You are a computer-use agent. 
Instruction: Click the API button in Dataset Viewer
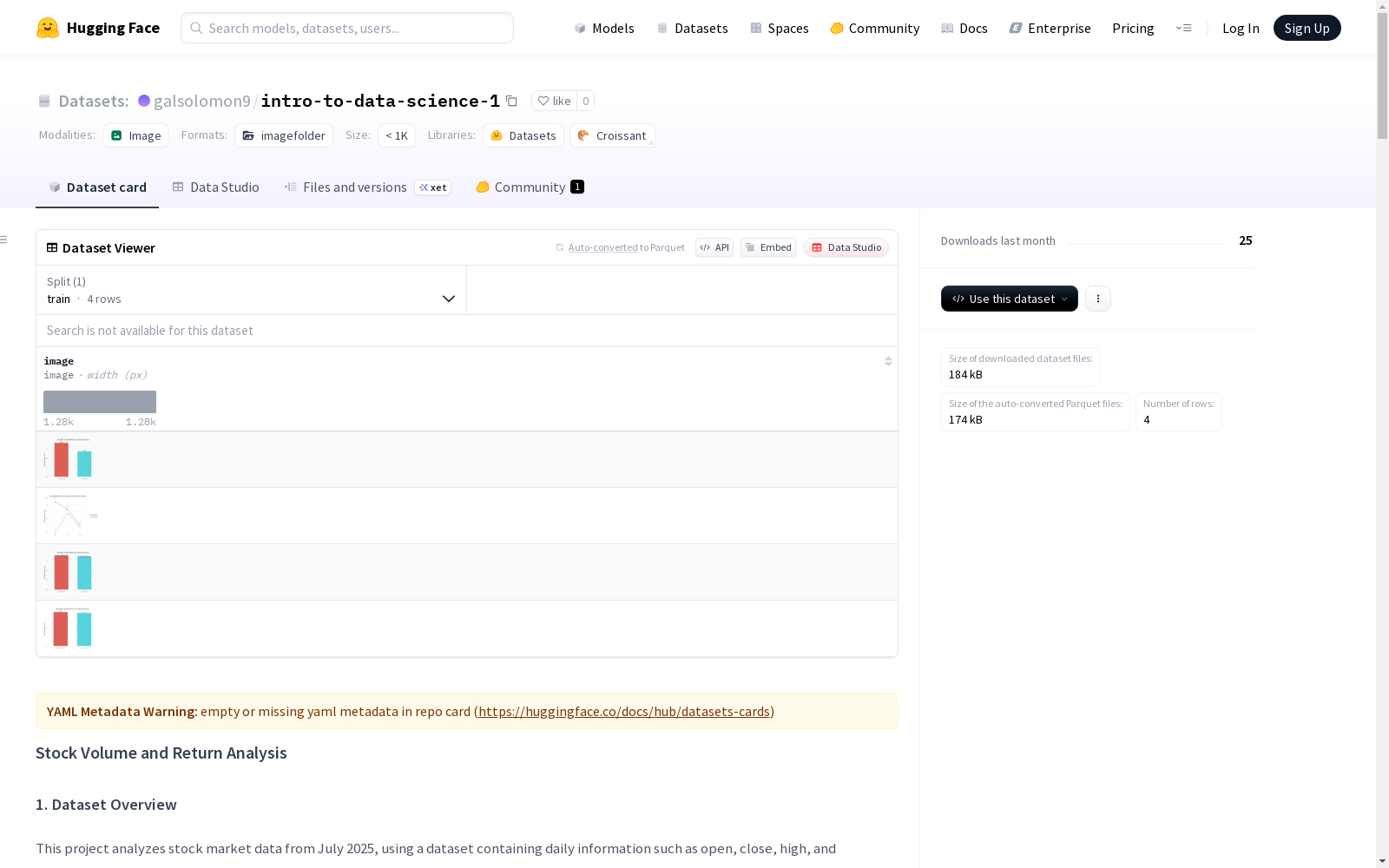(714, 247)
